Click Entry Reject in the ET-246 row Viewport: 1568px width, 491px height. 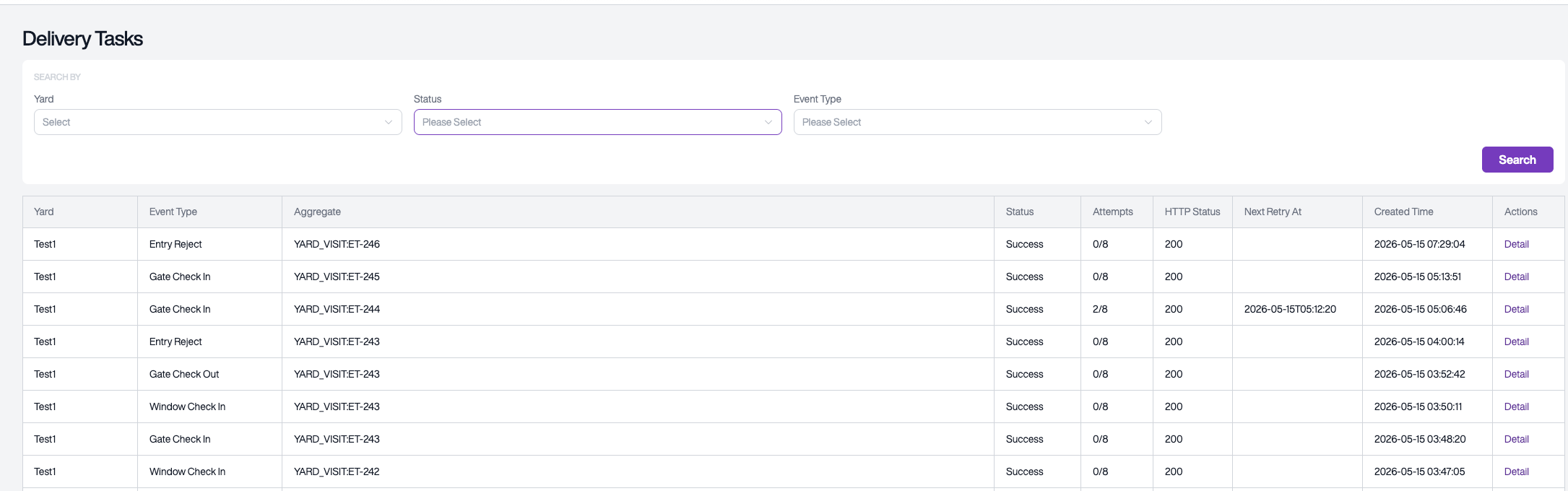click(176, 244)
